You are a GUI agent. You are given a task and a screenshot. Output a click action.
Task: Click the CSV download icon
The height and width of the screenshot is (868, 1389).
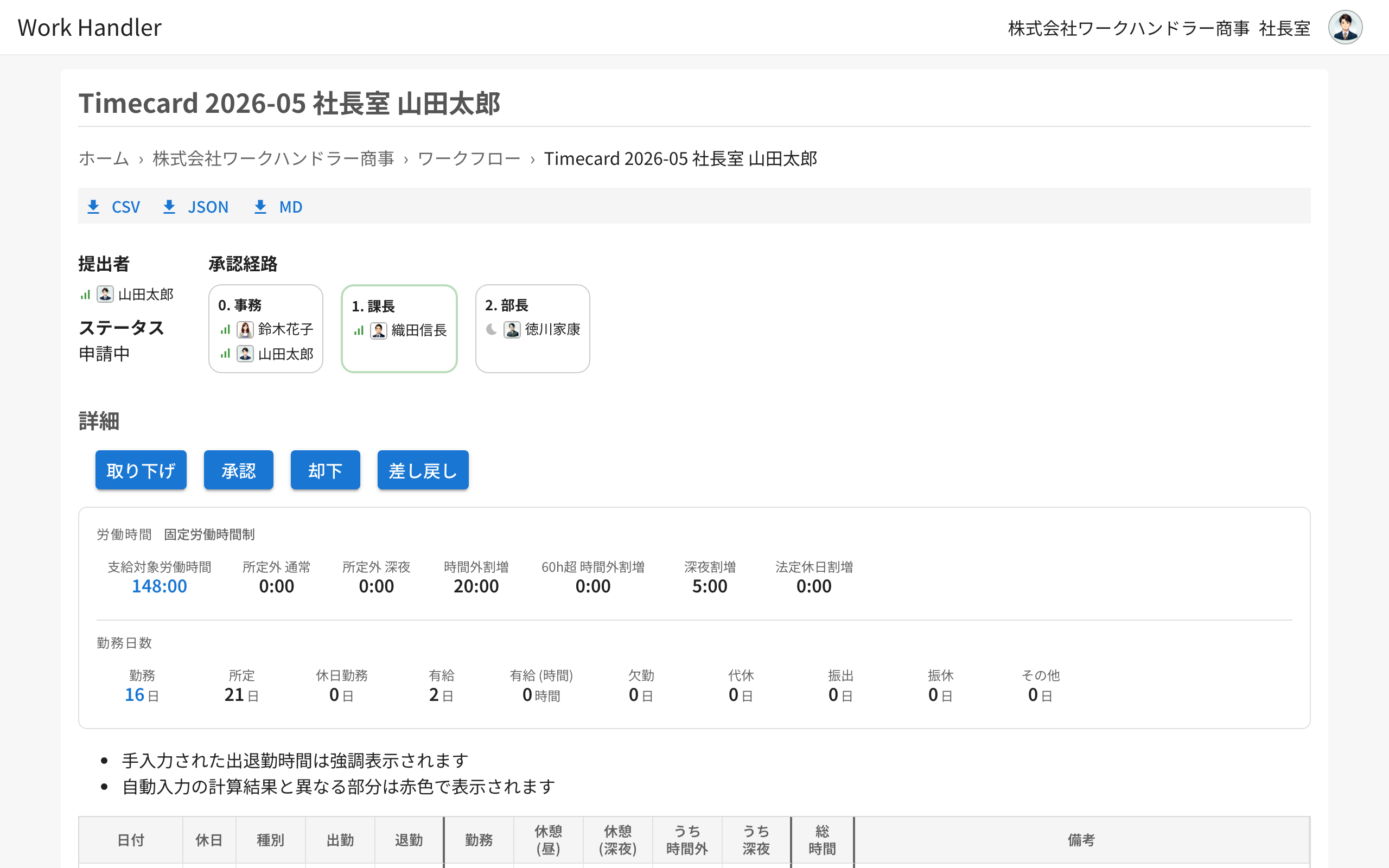(x=93, y=207)
